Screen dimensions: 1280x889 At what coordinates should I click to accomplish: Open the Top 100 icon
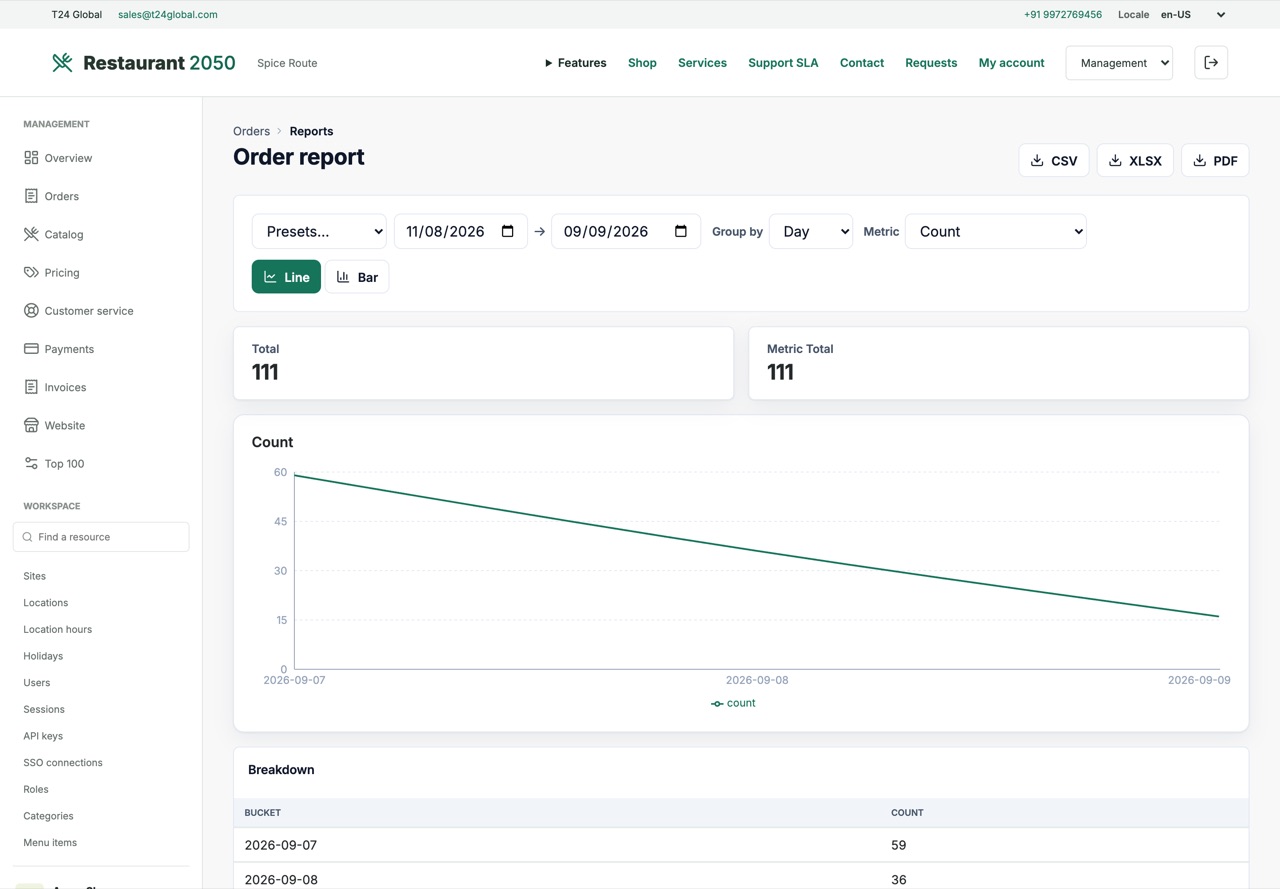click(31, 463)
